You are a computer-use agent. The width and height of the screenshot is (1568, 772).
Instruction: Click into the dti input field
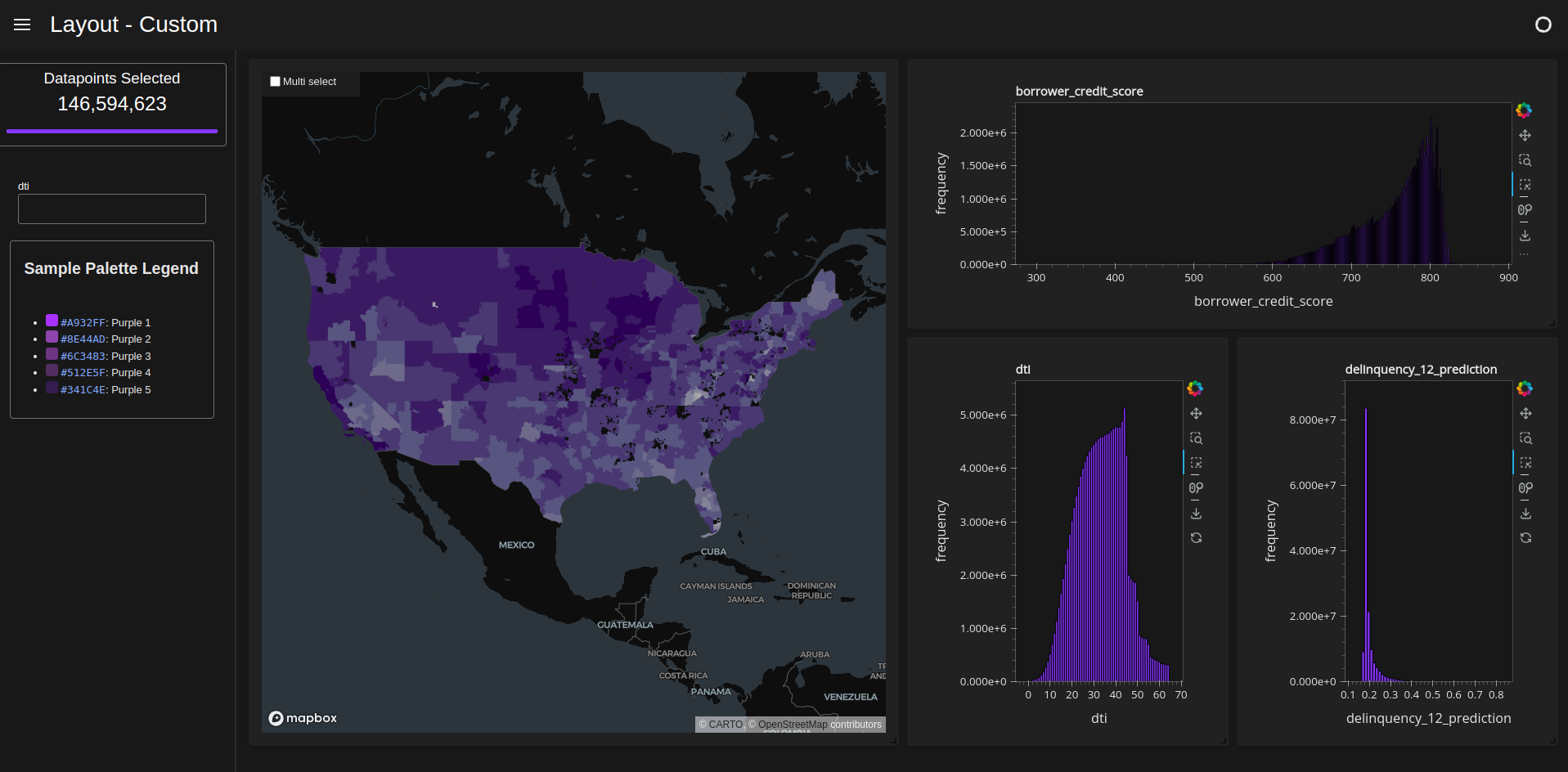pyautogui.click(x=112, y=209)
